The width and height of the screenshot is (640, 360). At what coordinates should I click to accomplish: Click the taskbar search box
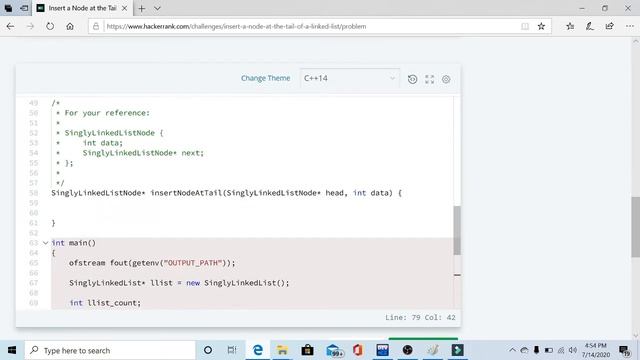click(110, 350)
